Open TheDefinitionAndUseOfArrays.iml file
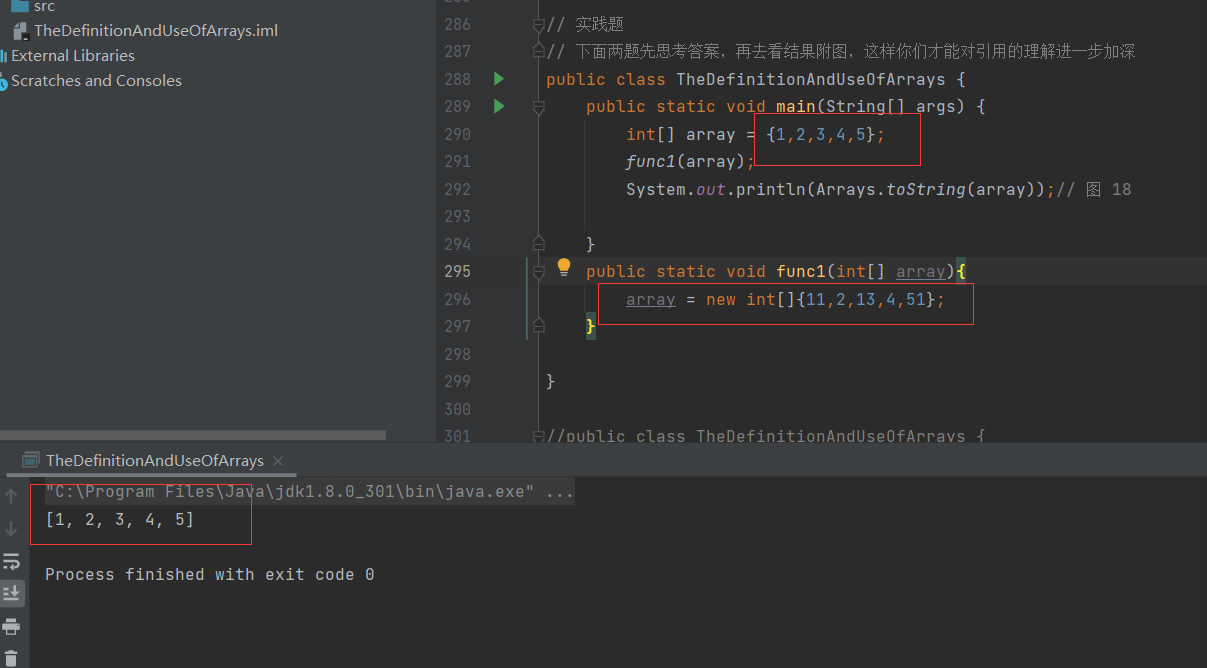1207x668 pixels. click(x=155, y=31)
